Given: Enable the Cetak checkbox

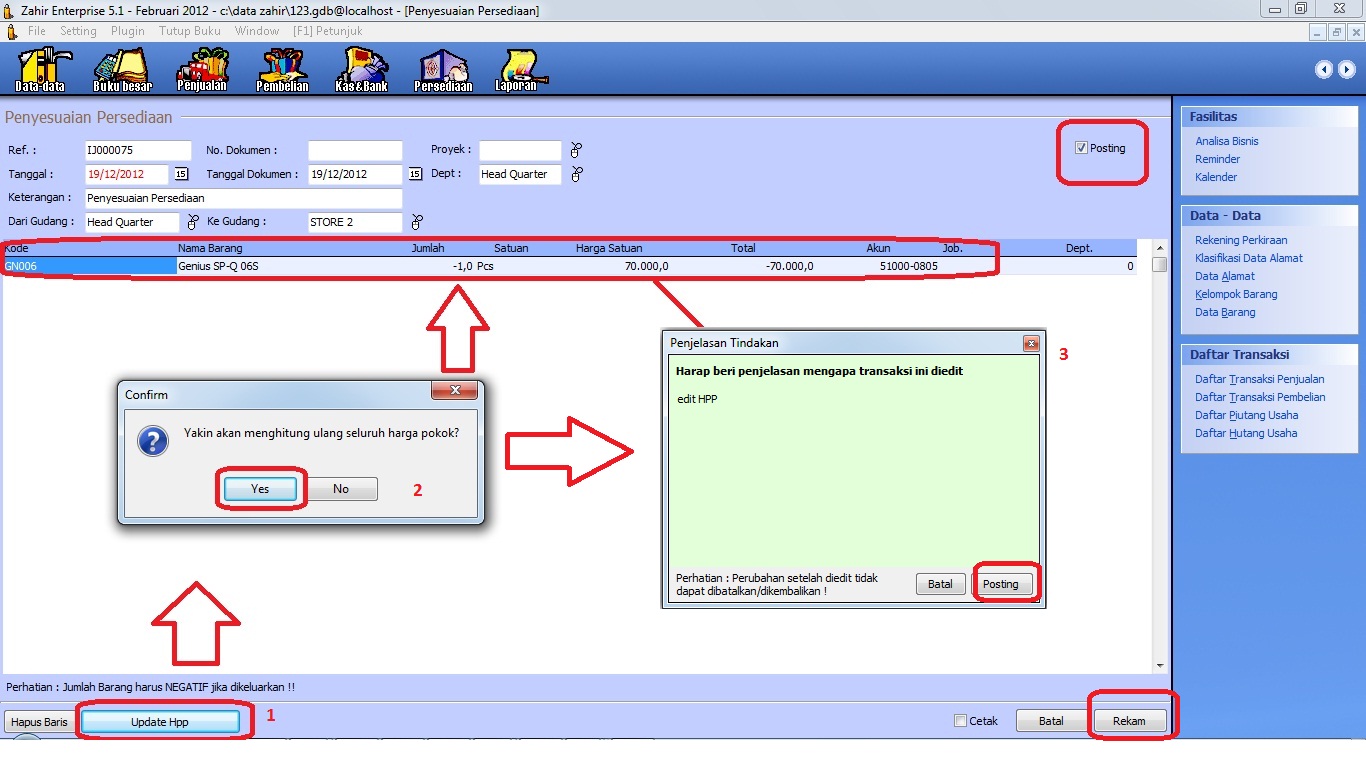Looking at the screenshot, I should coord(961,721).
